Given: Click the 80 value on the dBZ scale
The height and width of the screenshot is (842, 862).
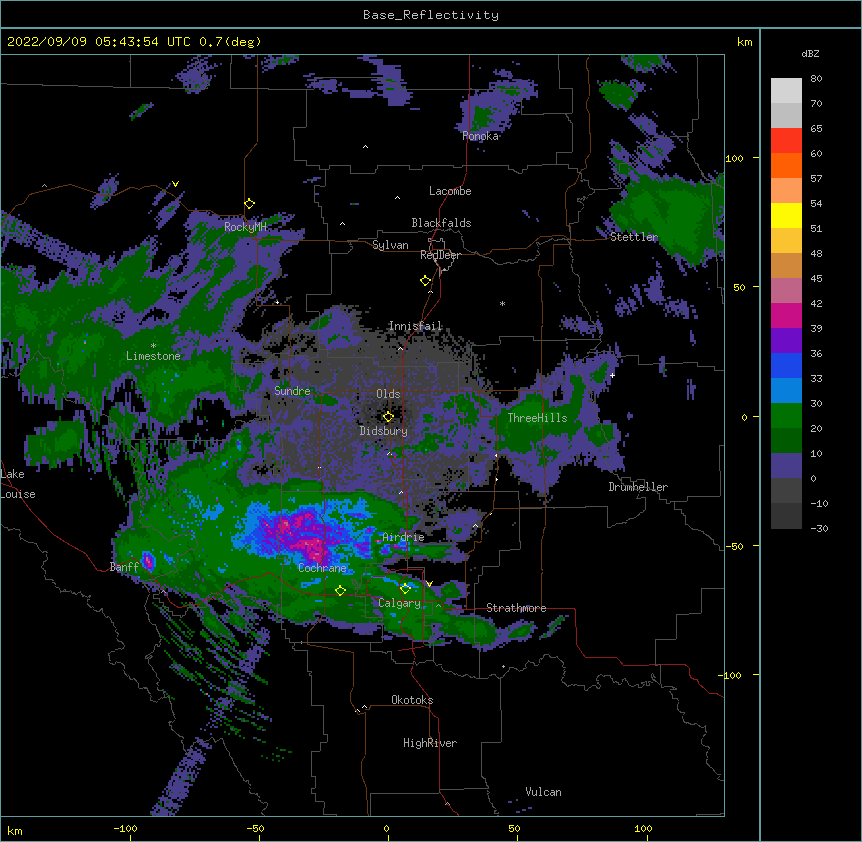Looking at the screenshot, I should (816, 79).
